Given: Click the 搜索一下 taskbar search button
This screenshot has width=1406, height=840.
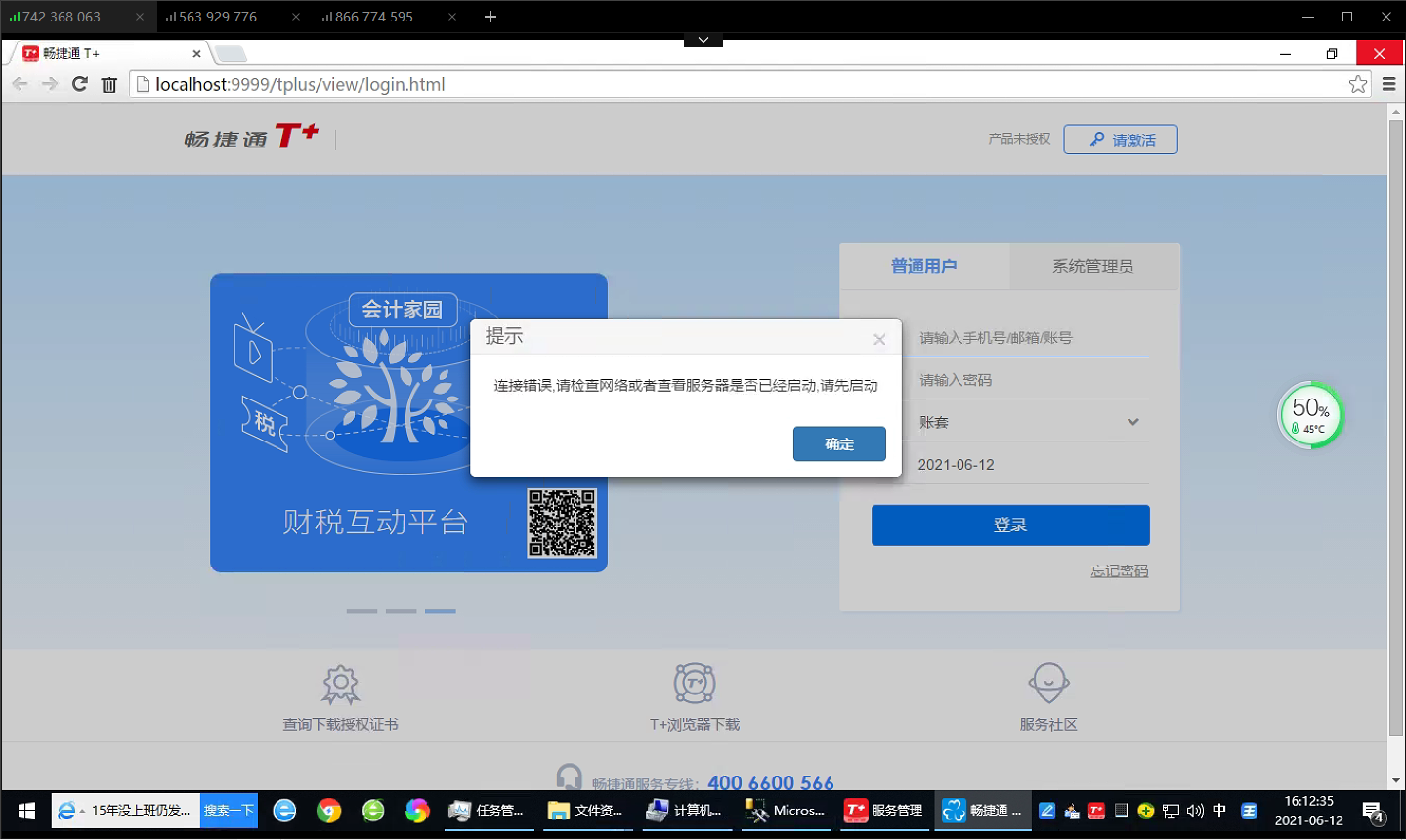Looking at the screenshot, I should tap(229, 811).
